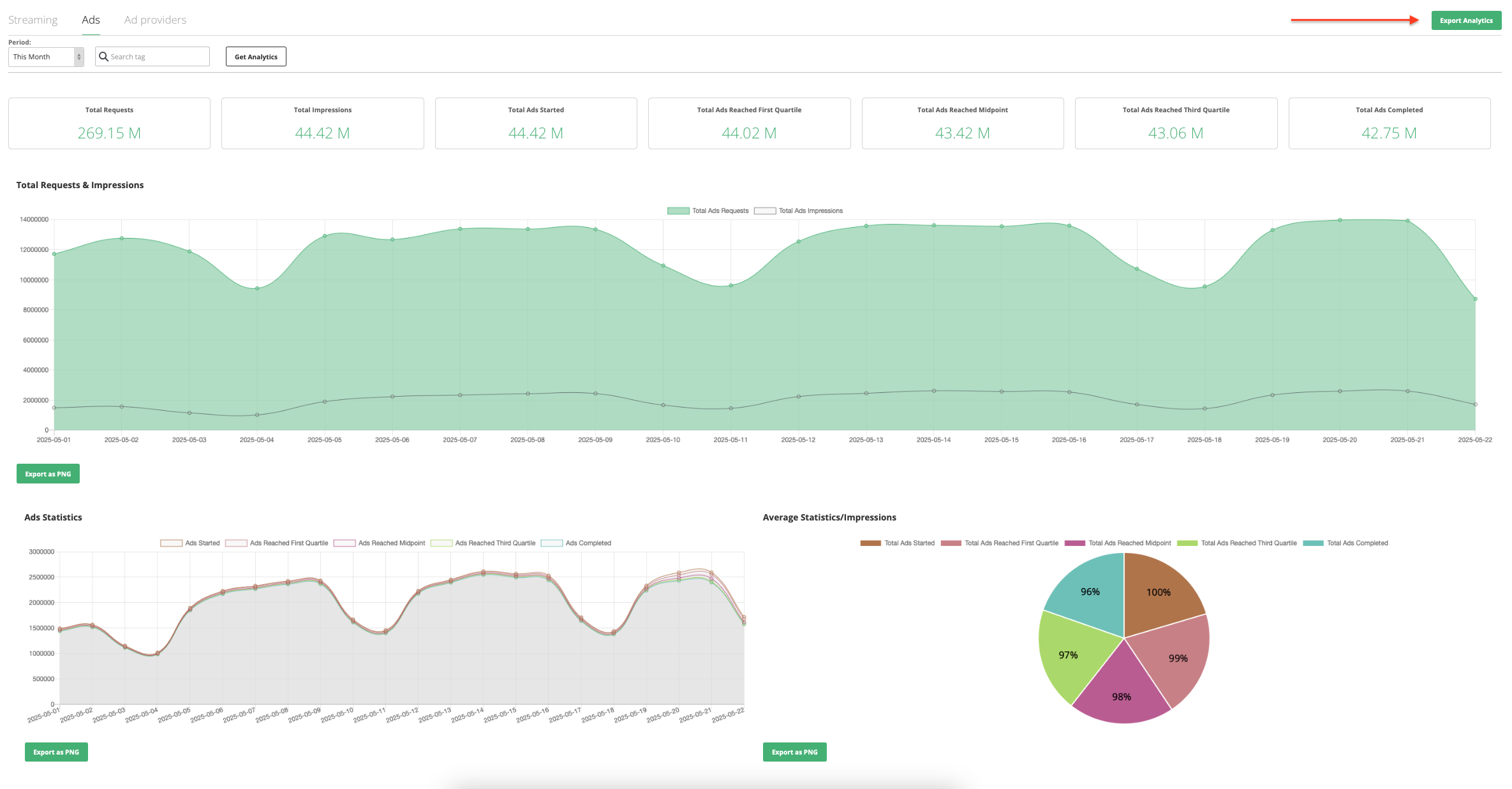Toggle Ads Reached Midpoint legend box
1512x789 pixels.
pyautogui.click(x=345, y=543)
